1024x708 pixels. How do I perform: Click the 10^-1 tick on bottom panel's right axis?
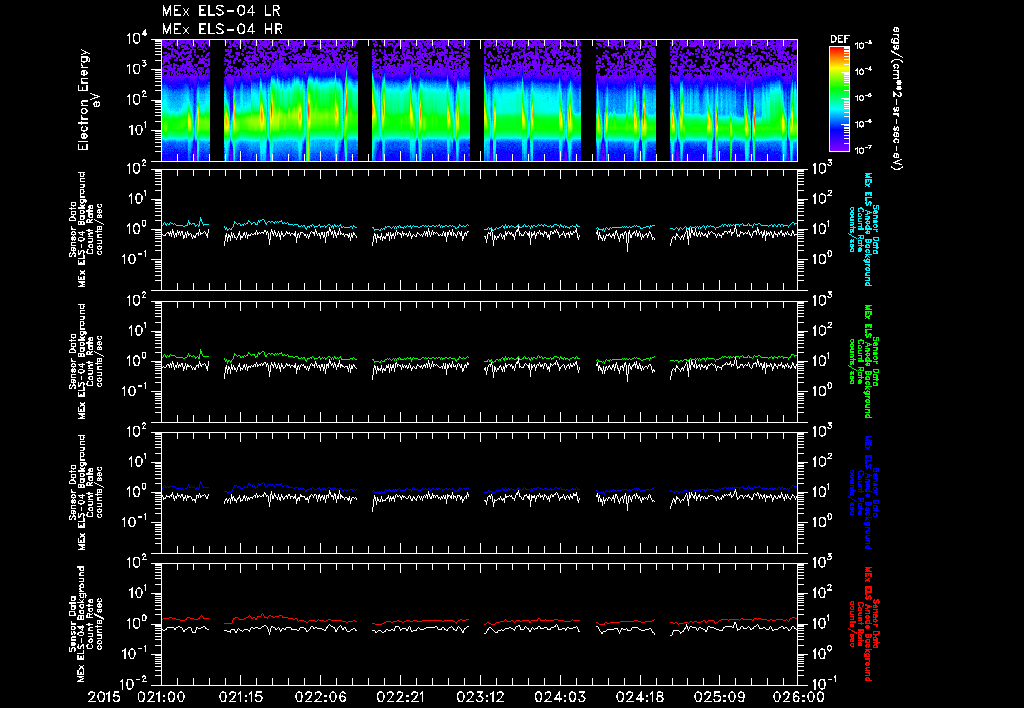click(825, 683)
